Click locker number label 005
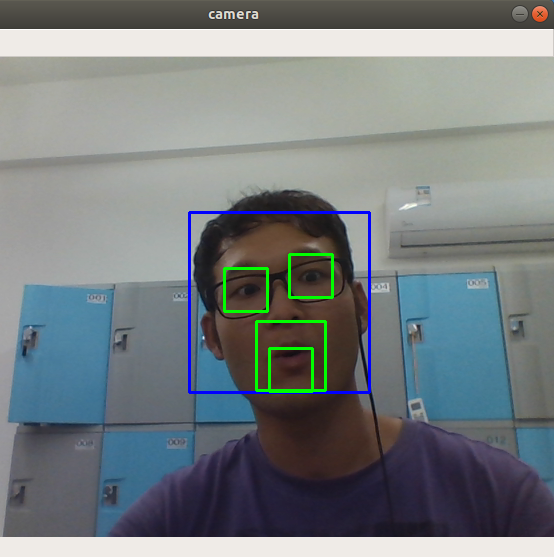This screenshot has width=554, height=557. (x=477, y=283)
